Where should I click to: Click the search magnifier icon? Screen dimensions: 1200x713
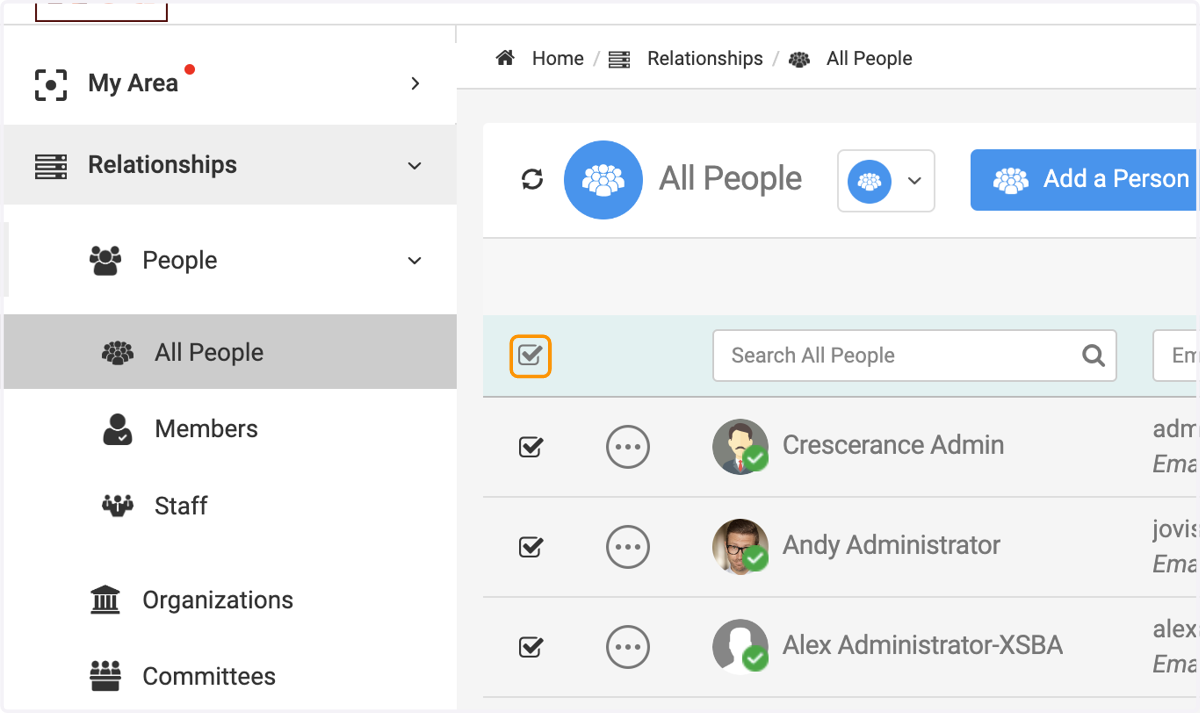(1094, 355)
